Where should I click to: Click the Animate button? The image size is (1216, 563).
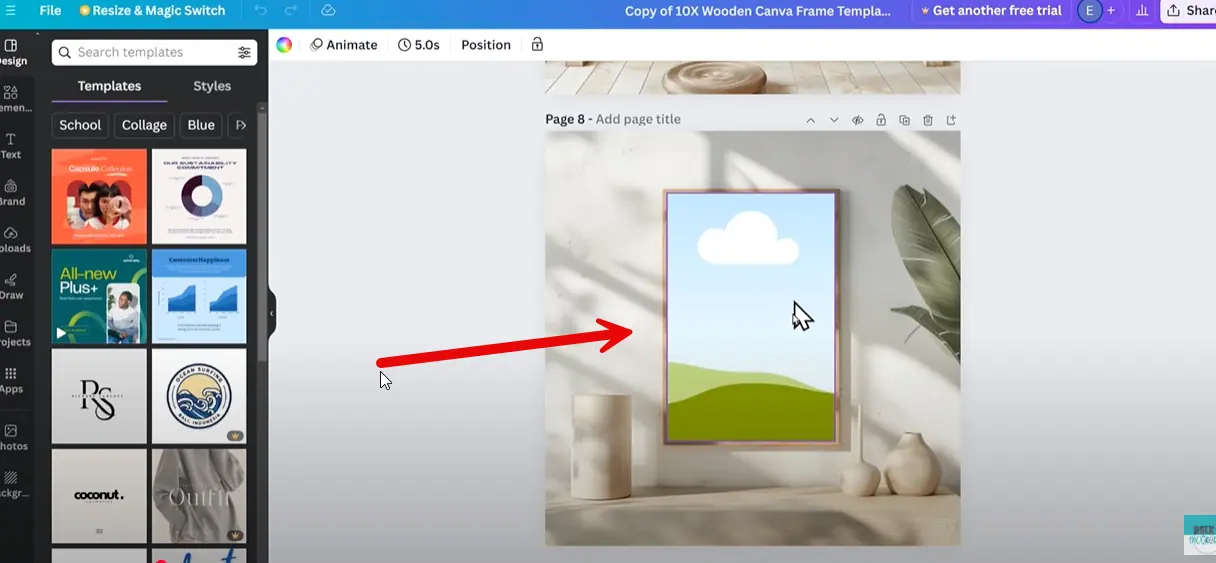pos(343,45)
